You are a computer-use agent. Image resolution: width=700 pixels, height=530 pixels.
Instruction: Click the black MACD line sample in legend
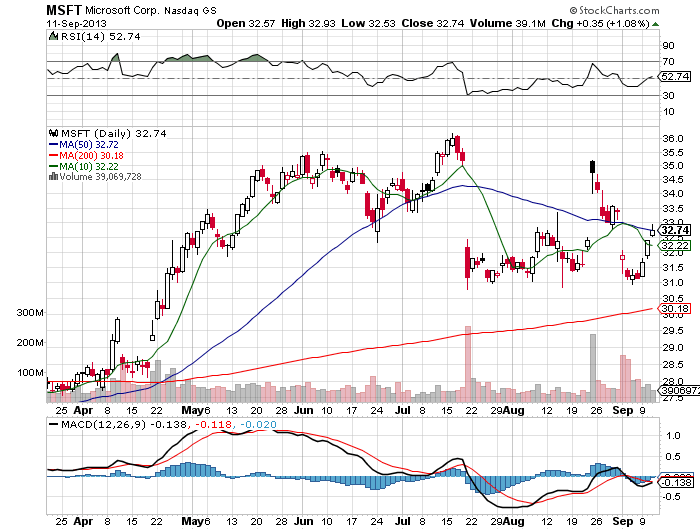53,424
